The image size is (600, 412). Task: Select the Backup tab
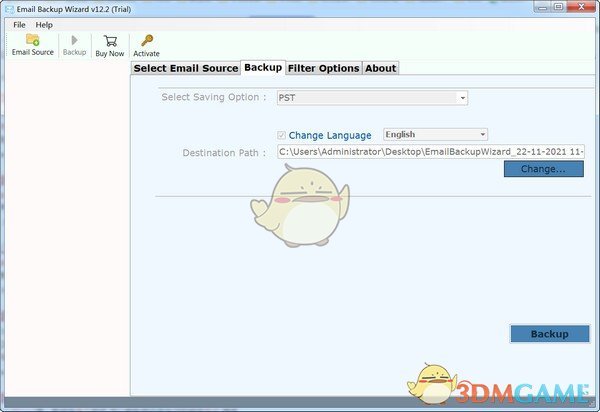click(263, 67)
